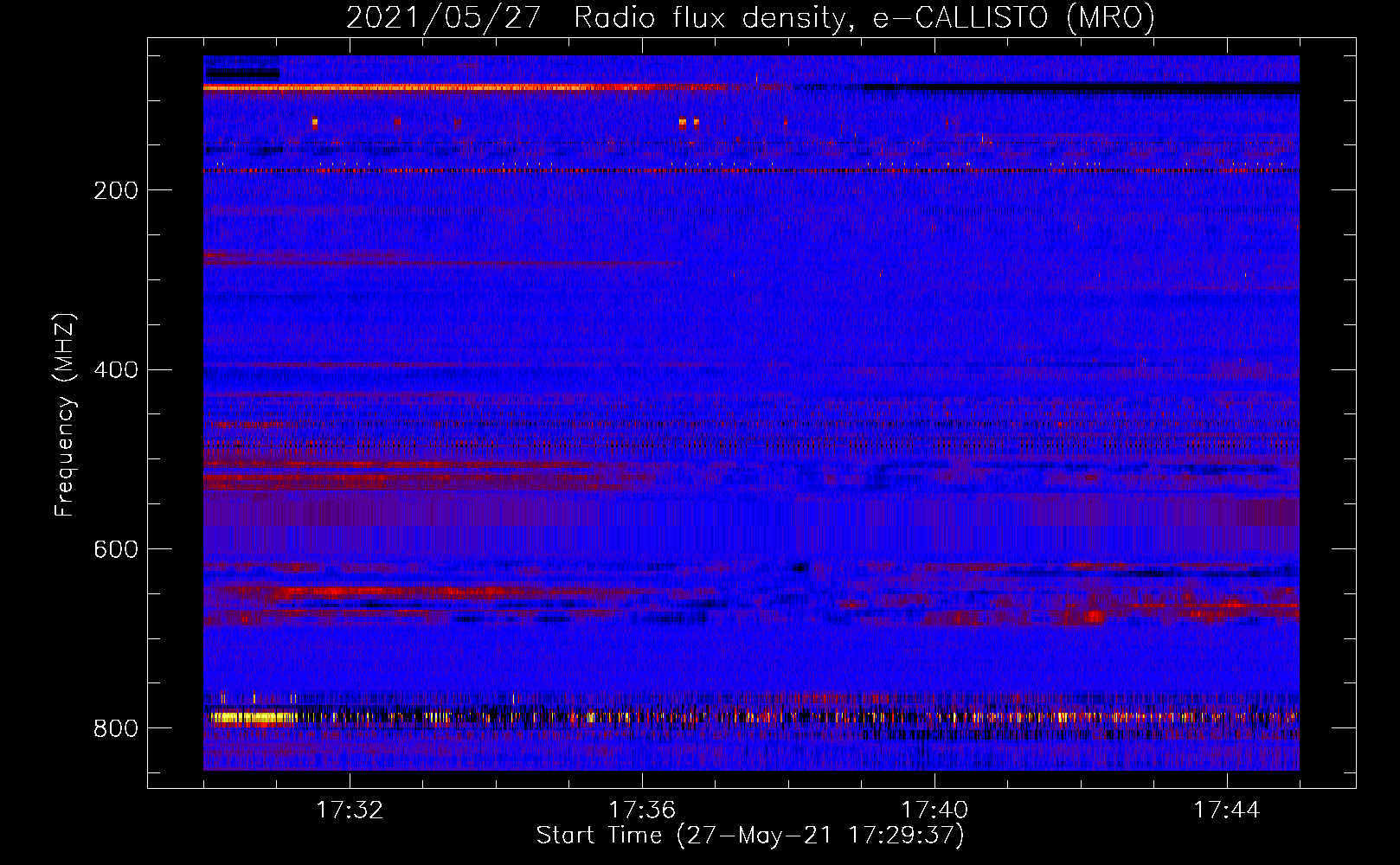The width and height of the screenshot is (1400, 865).
Task: Click the 17:32 time tick label
Action: [x=350, y=810]
